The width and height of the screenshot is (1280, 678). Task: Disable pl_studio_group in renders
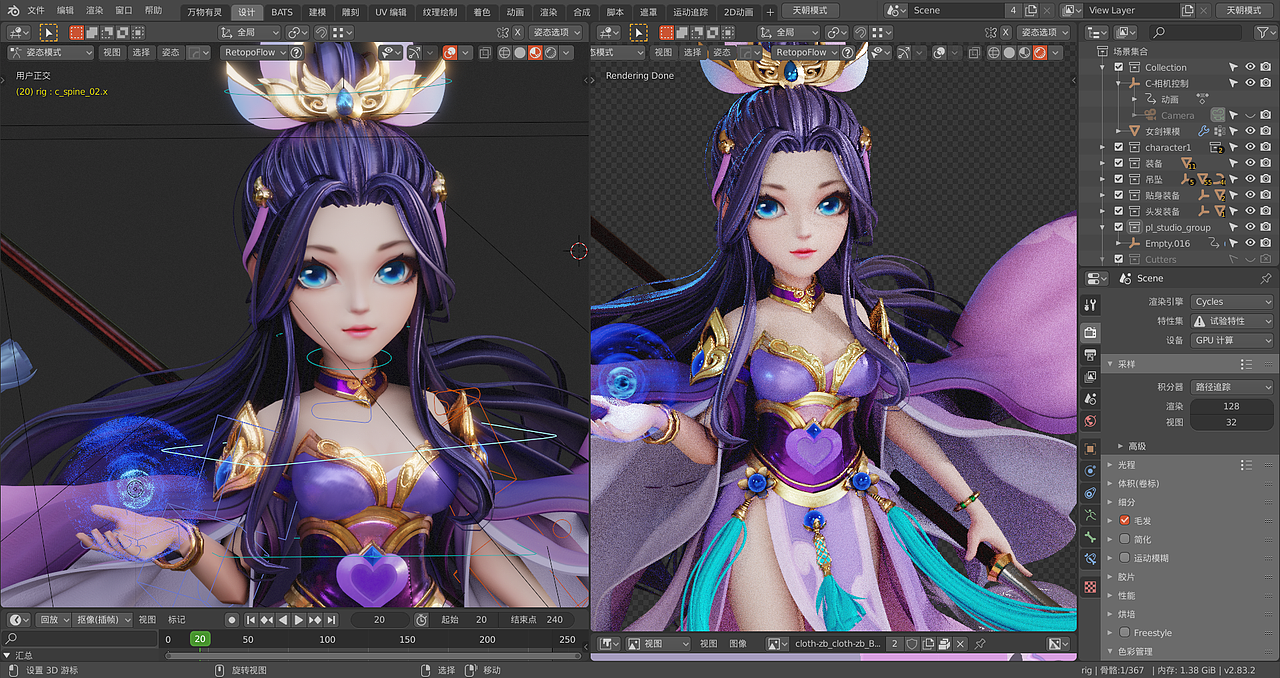tap(1266, 227)
